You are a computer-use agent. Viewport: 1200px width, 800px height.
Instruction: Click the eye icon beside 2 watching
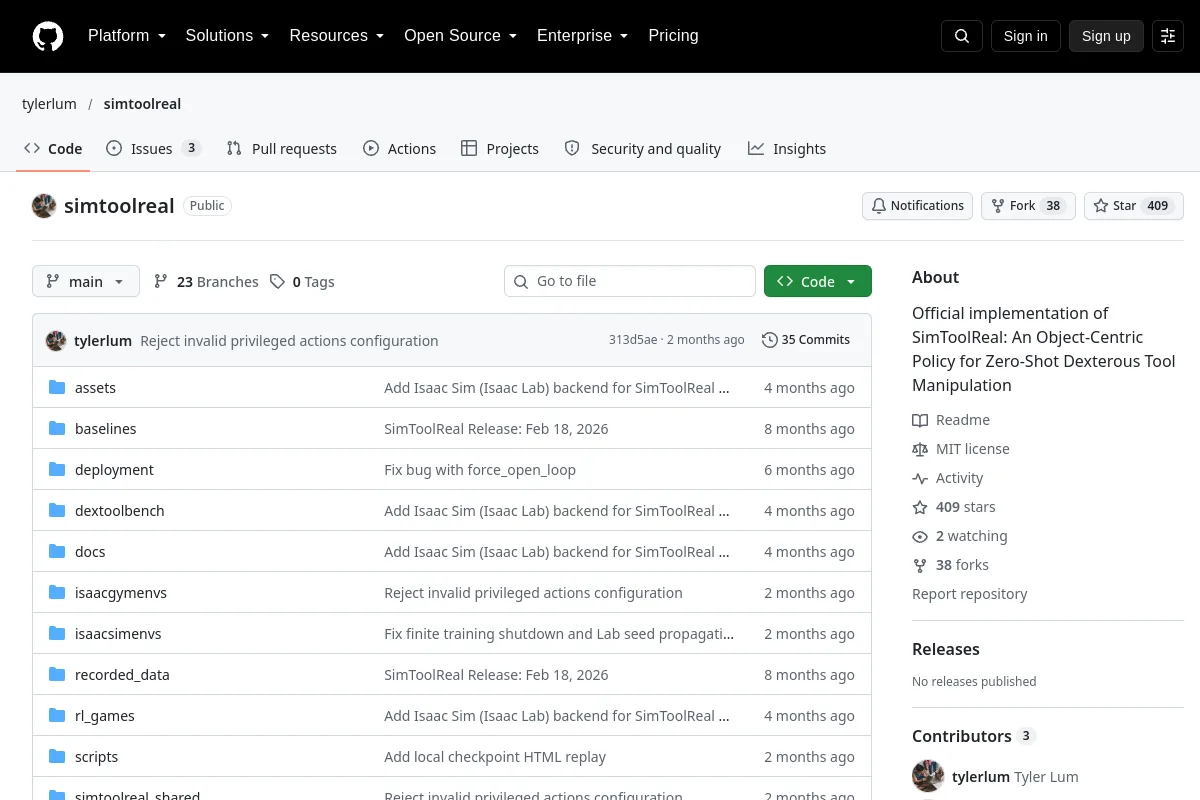coord(920,536)
